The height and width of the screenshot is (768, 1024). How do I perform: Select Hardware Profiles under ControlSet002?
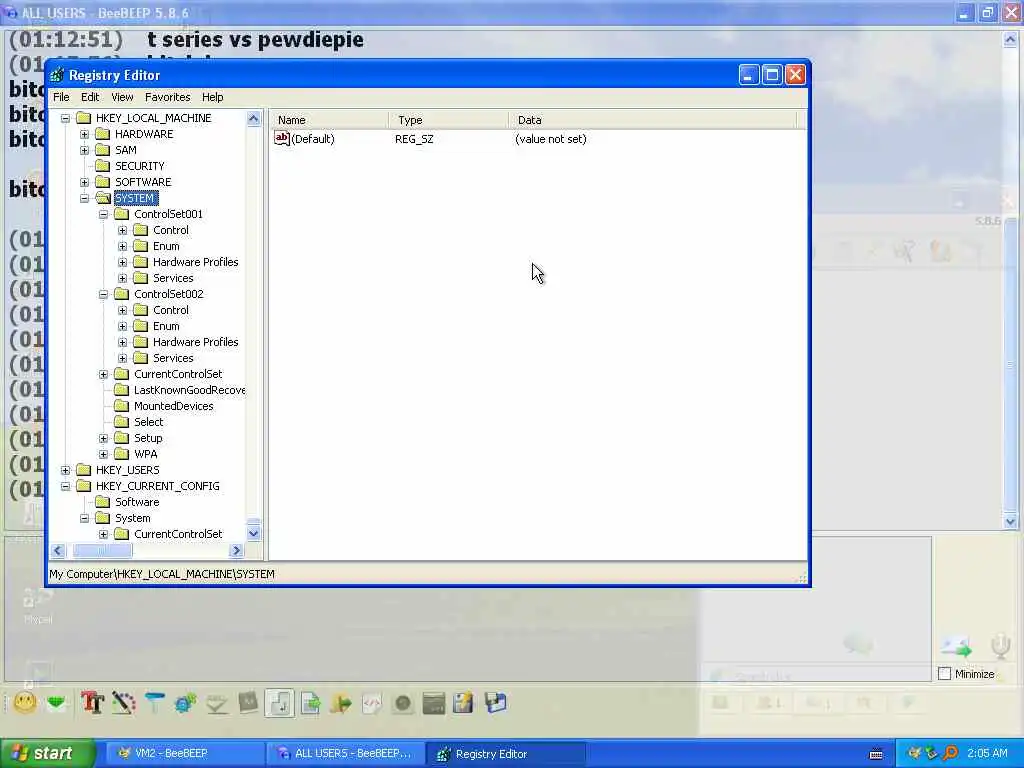click(195, 342)
